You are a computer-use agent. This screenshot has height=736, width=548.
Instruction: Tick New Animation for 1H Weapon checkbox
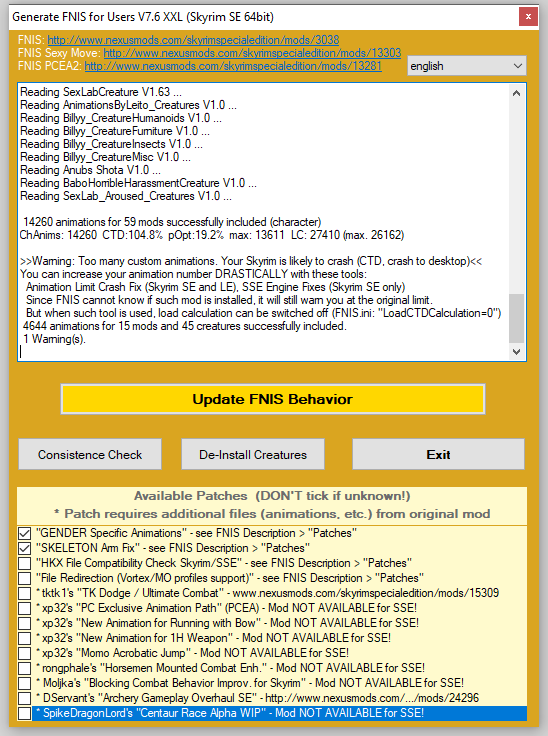(24, 638)
